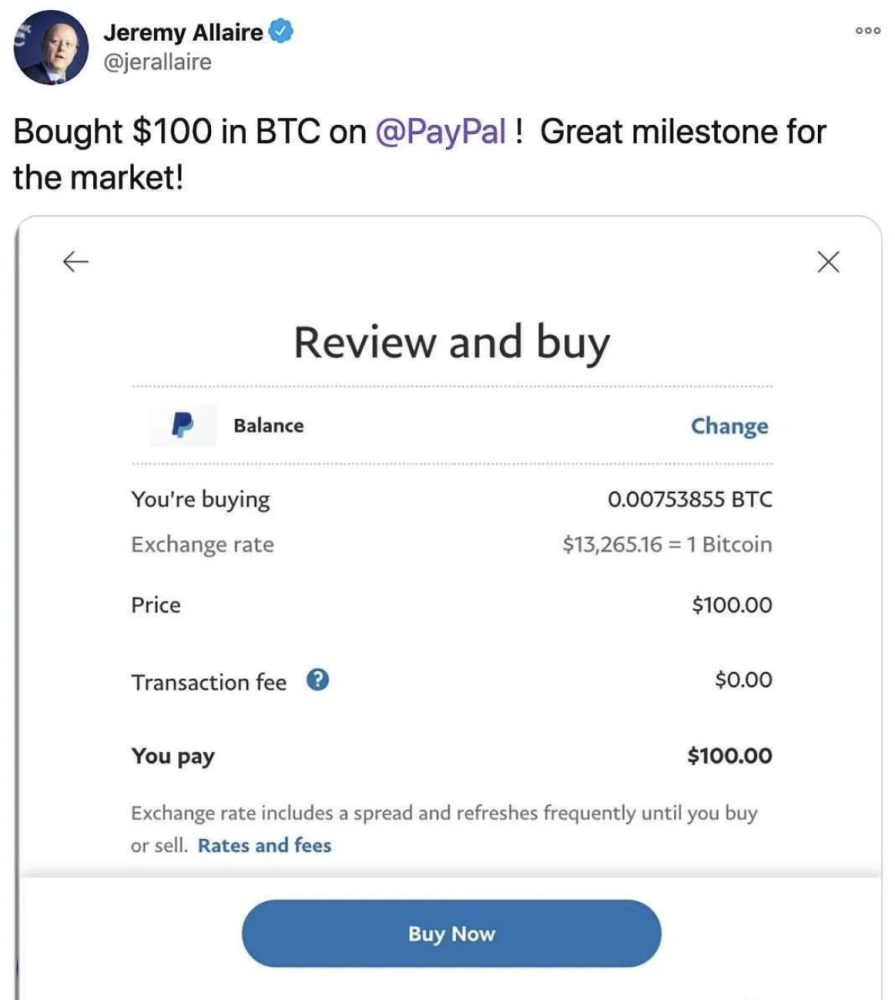Screen dimensions: 895x1000
Task: Click the @jerallaire handle
Action: click(157, 62)
